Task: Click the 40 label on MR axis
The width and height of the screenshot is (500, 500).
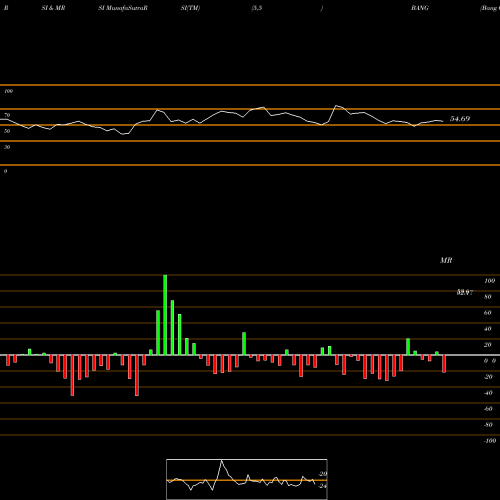Action: click(488, 329)
